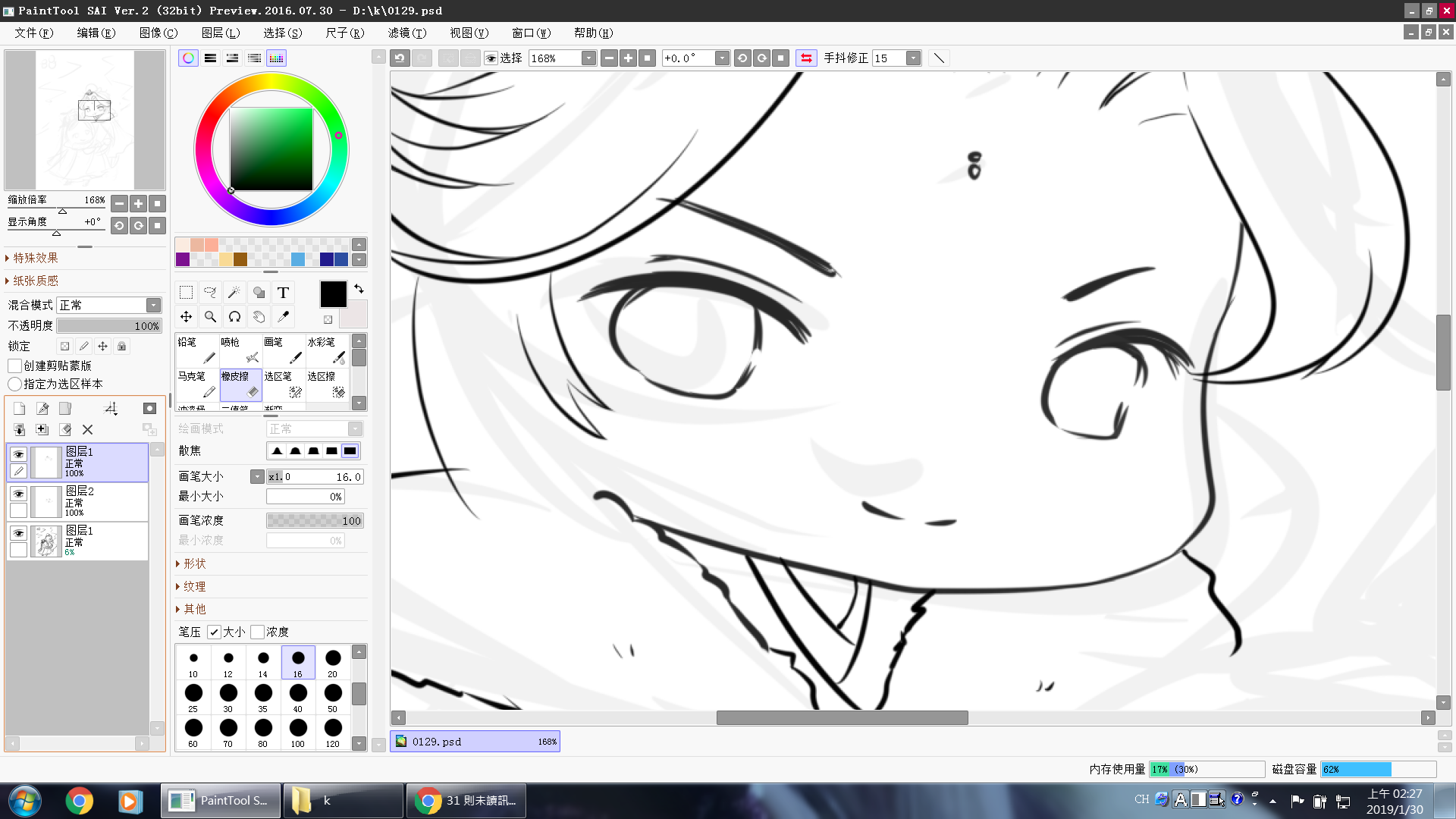Enable 创建剪贴蒙版 clipping mask checkbox
The height and width of the screenshot is (819, 1456).
click(x=14, y=366)
